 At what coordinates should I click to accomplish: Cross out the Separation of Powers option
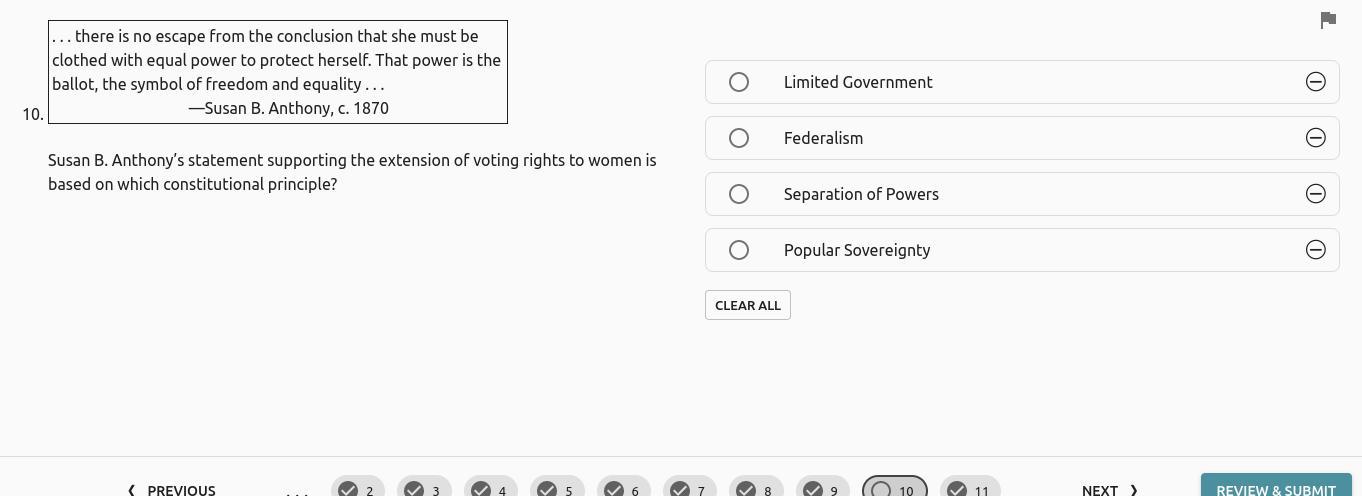(1315, 194)
